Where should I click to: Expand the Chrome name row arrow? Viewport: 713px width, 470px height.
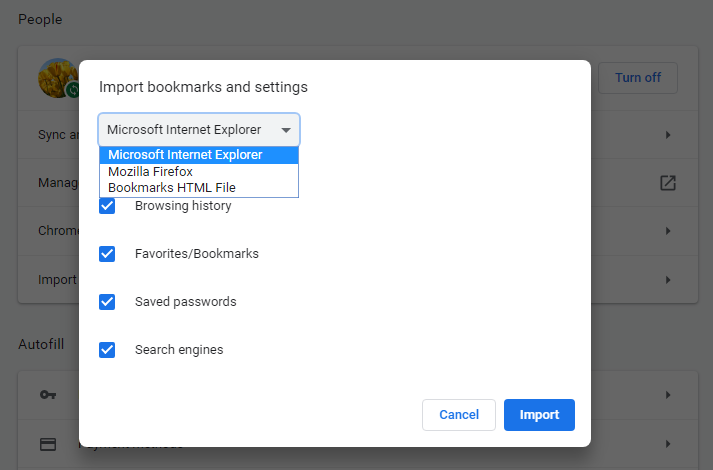pos(668,231)
